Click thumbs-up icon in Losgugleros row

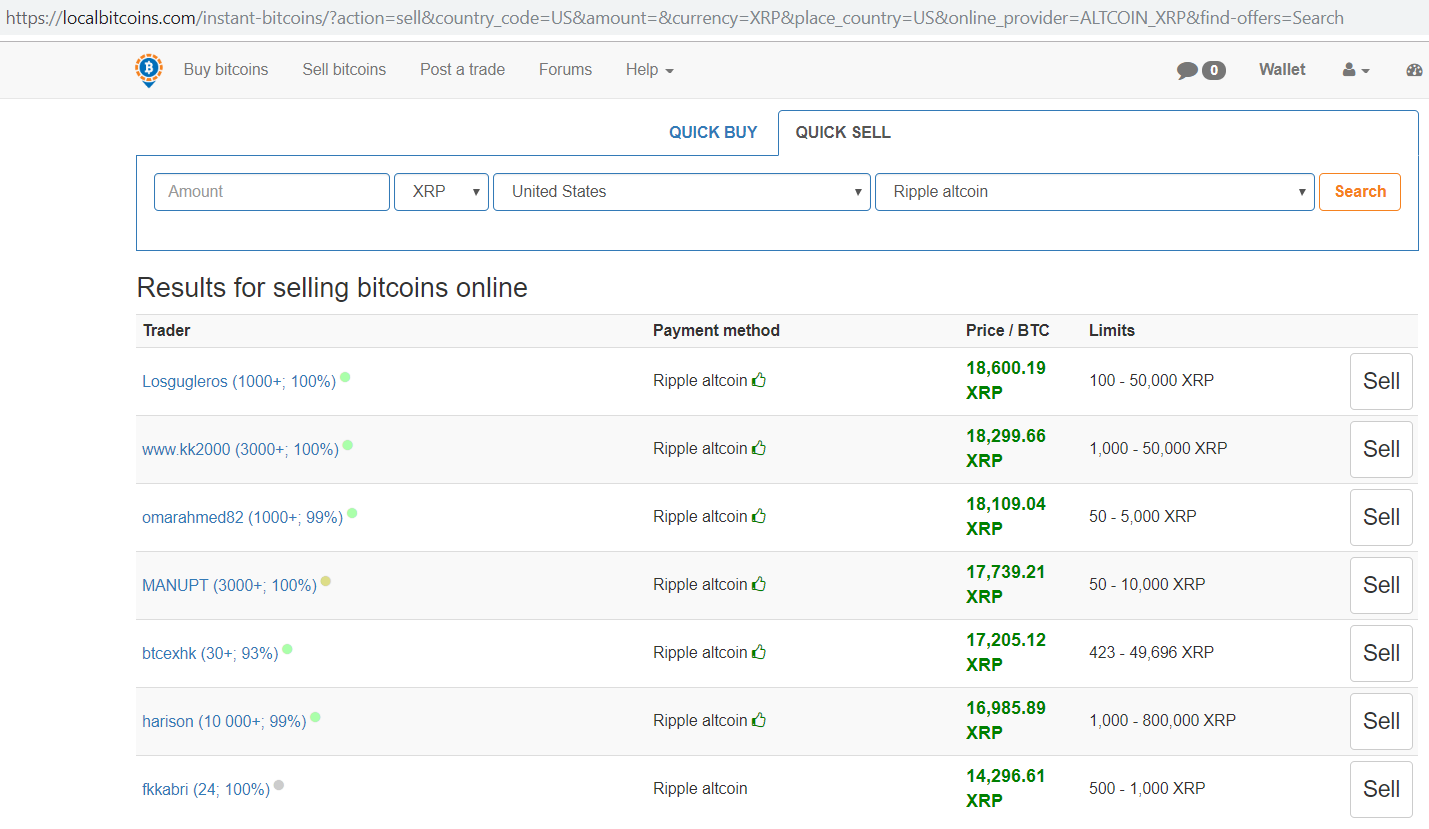pos(759,380)
